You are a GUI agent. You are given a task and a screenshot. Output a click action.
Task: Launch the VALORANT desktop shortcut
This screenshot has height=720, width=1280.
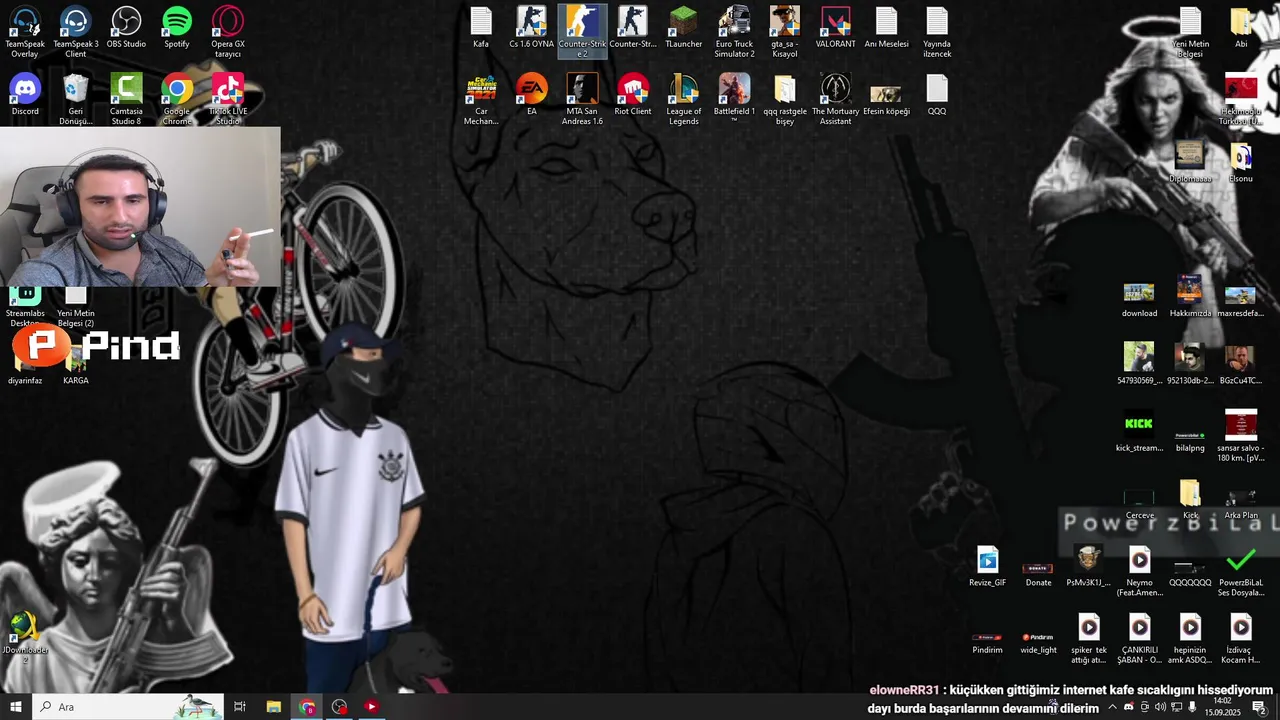(835, 28)
